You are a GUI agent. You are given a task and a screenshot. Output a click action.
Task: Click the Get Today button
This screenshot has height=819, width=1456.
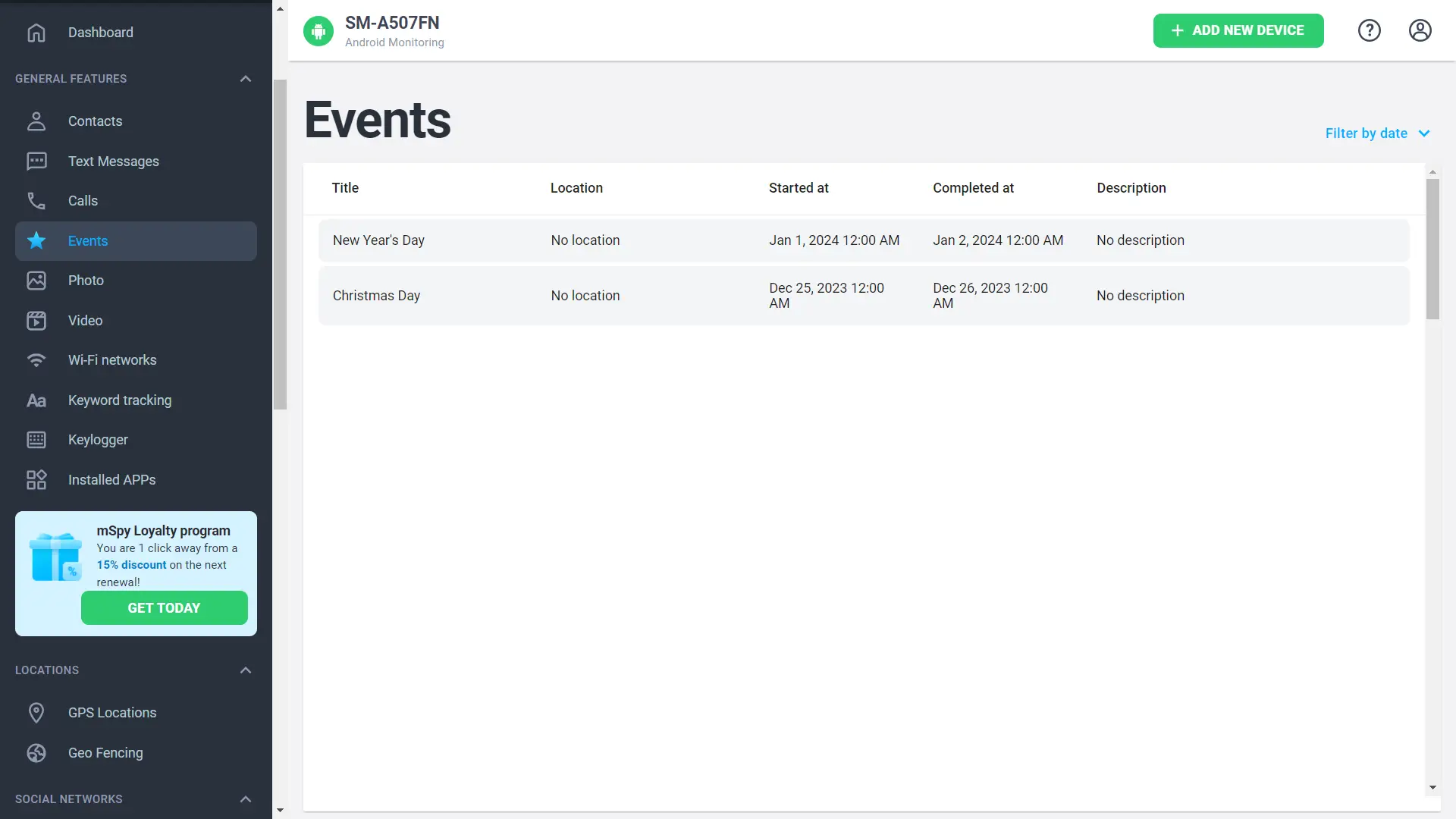pyautogui.click(x=165, y=608)
